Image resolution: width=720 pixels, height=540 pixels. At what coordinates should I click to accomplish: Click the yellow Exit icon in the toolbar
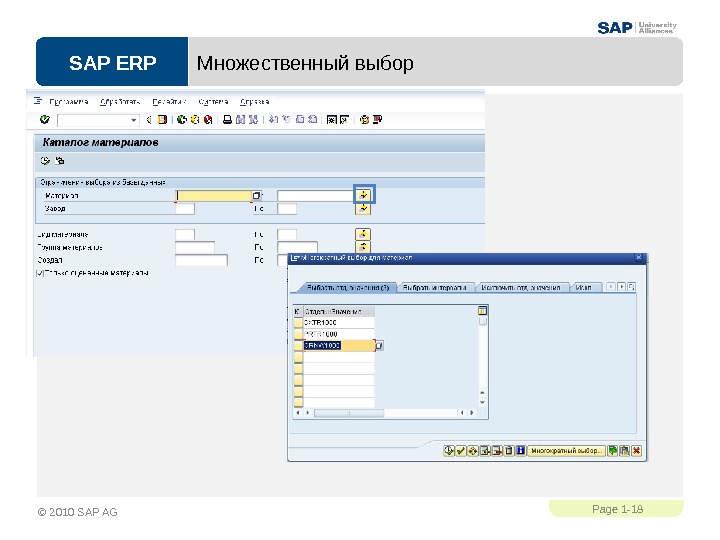(195, 120)
